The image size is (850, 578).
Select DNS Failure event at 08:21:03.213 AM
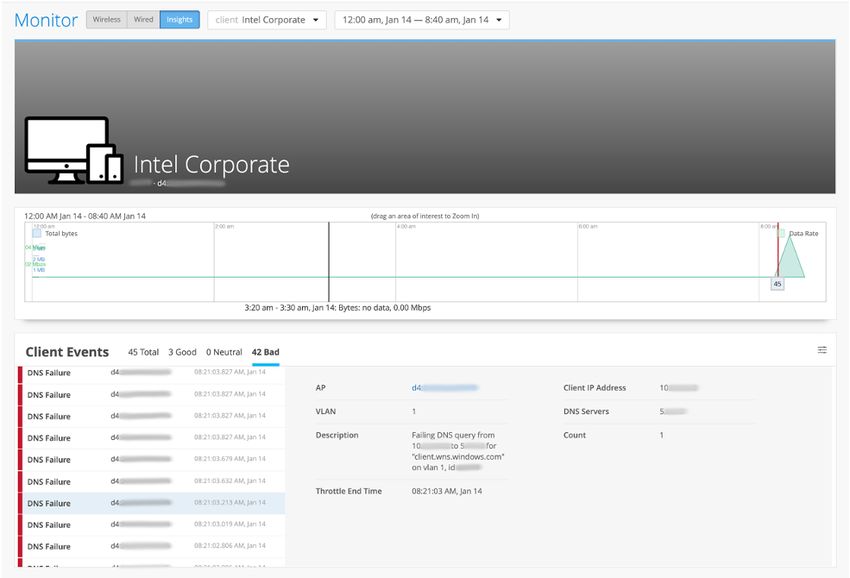point(154,503)
